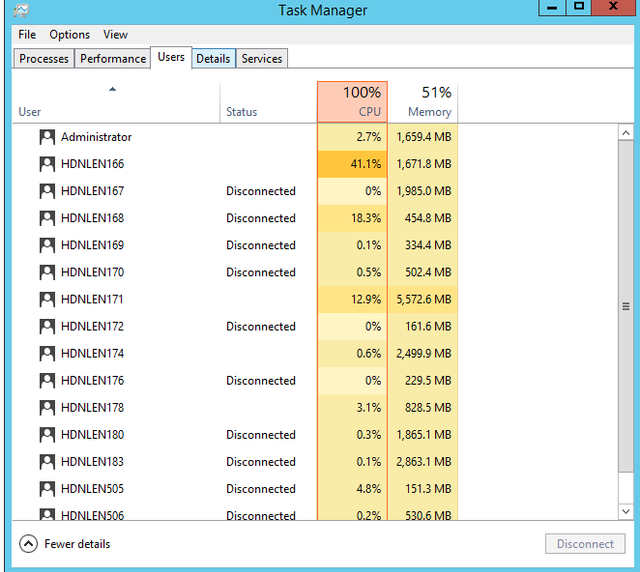Open the Options menu
This screenshot has height=572, width=640.
pos(69,35)
